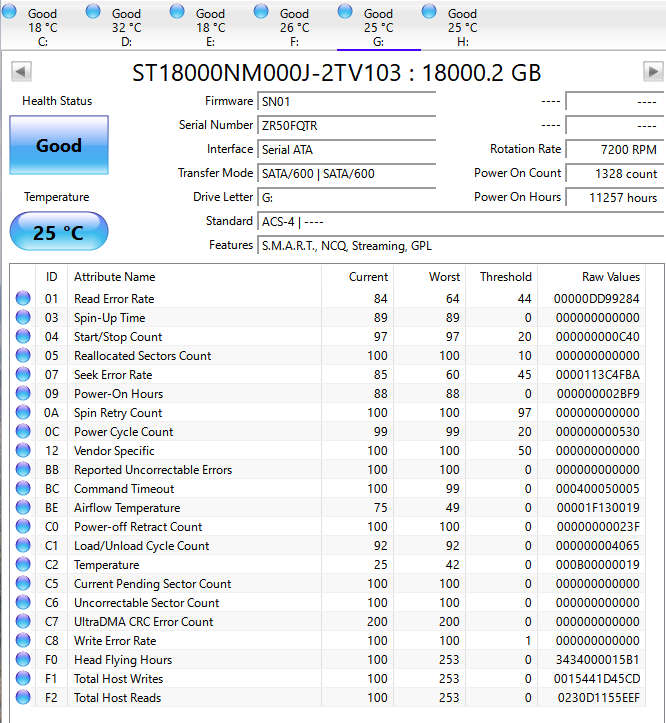Click status orb for Power-On Hours row
The height and width of the screenshot is (723, 666).
click(x=23, y=393)
